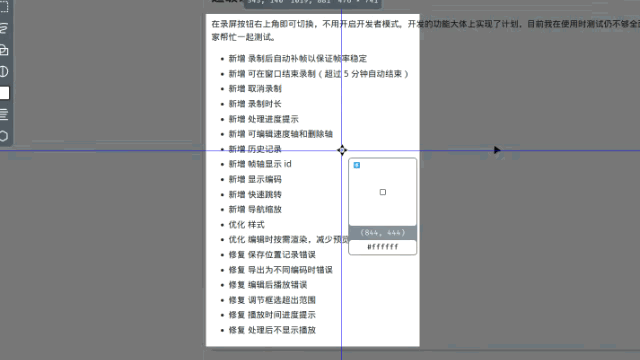Click 新增 录制时长 list item

tap(255, 104)
